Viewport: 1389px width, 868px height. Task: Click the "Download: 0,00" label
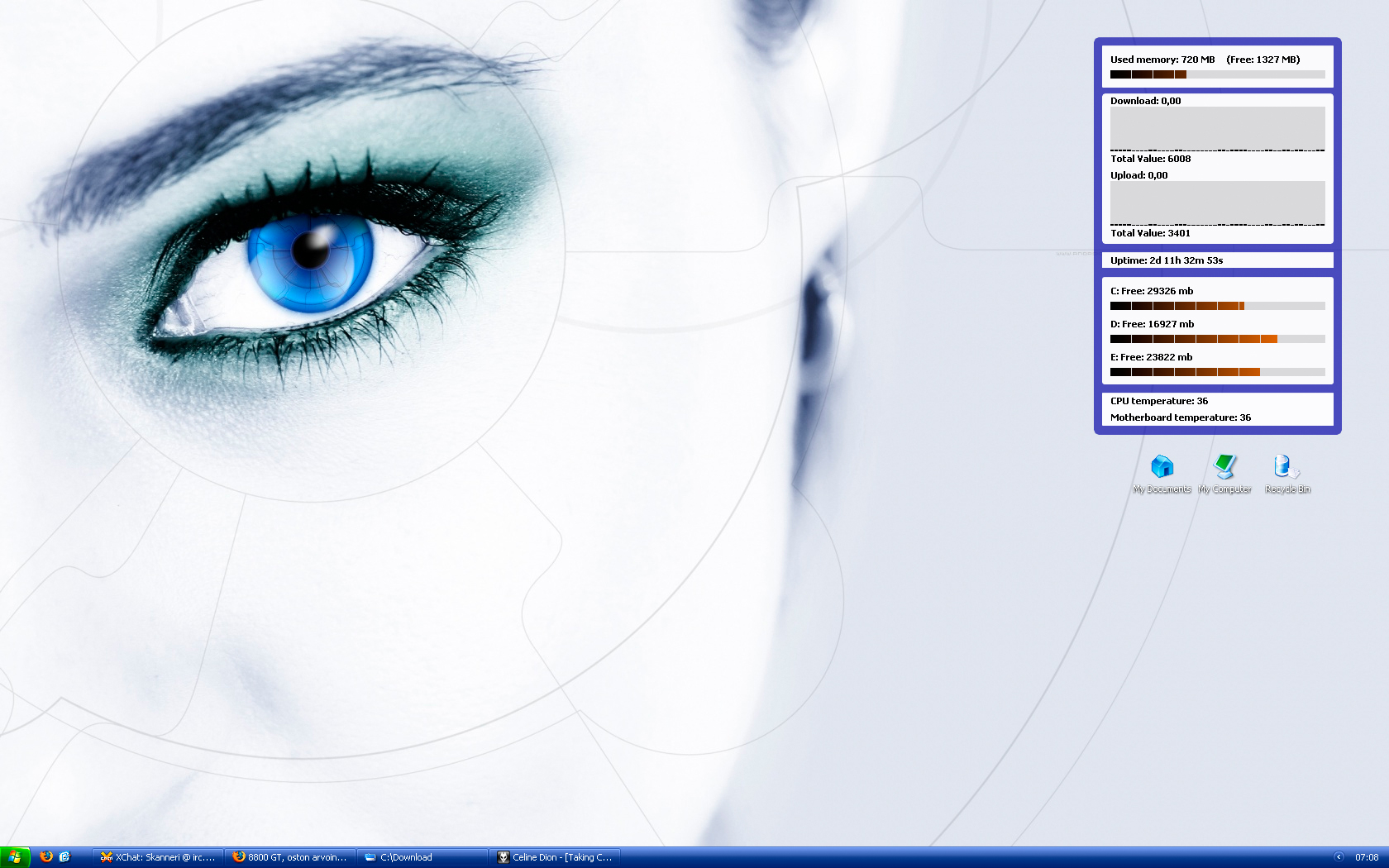click(x=1146, y=101)
